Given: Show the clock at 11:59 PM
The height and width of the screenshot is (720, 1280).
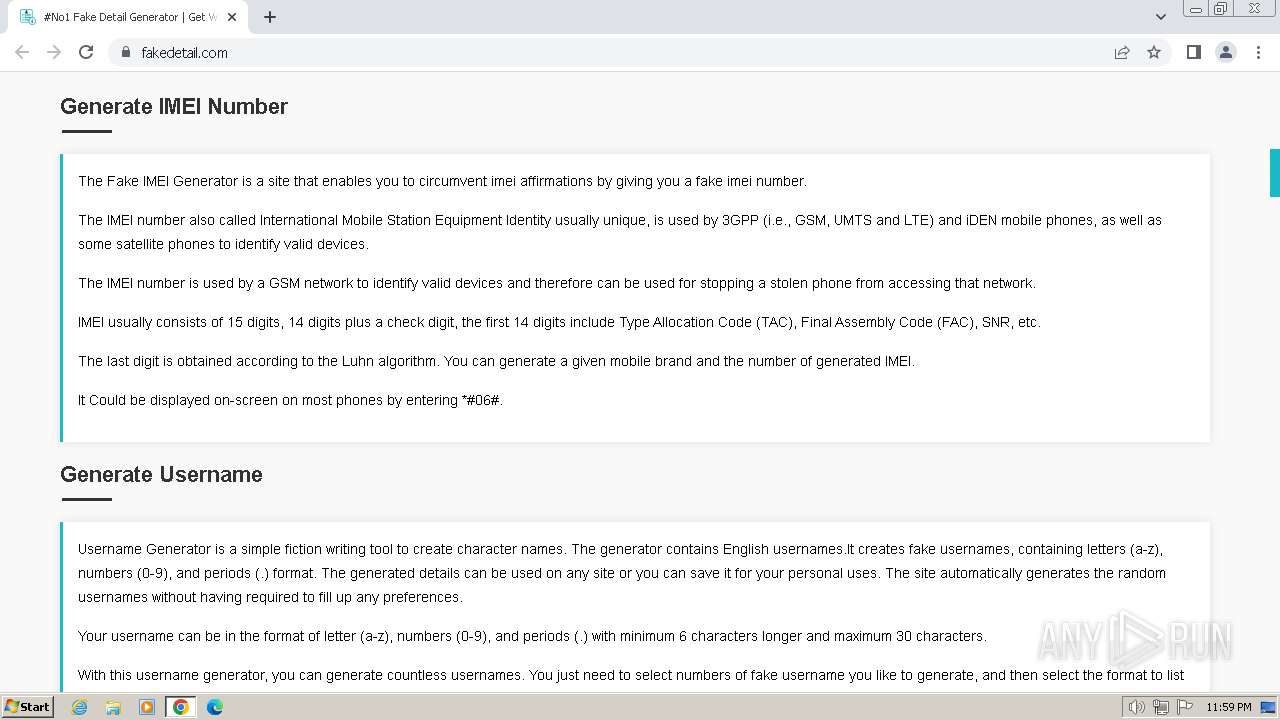Looking at the screenshot, I should (1228, 707).
